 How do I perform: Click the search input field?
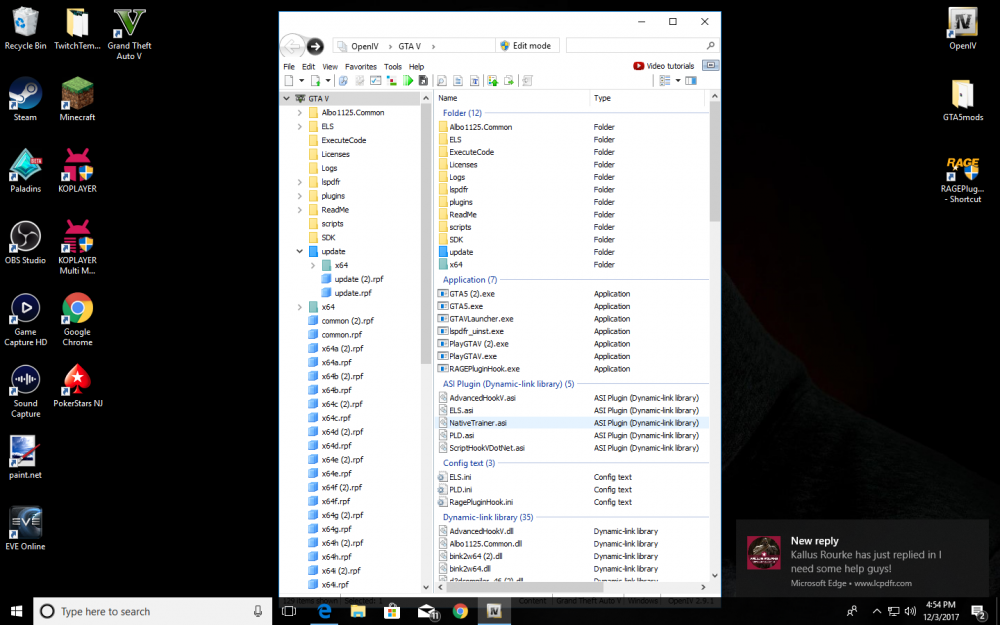[x=642, y=46]
